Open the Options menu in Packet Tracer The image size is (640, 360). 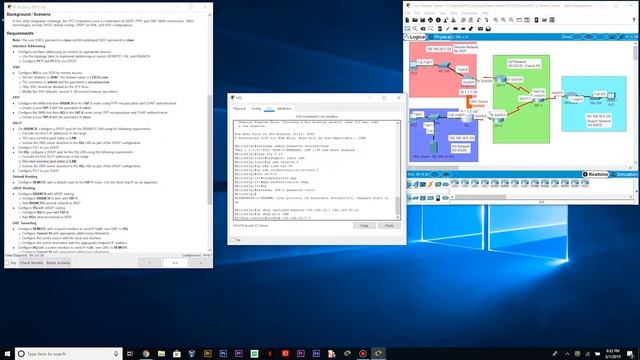pos(430,13)
